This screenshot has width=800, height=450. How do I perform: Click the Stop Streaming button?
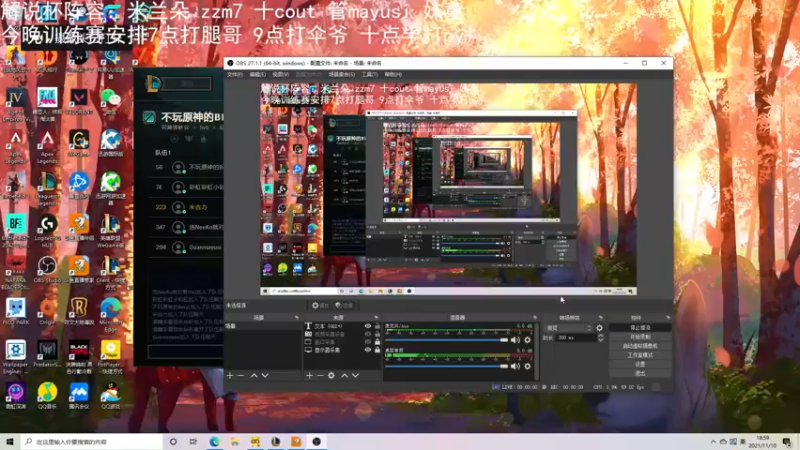[640, 328]
